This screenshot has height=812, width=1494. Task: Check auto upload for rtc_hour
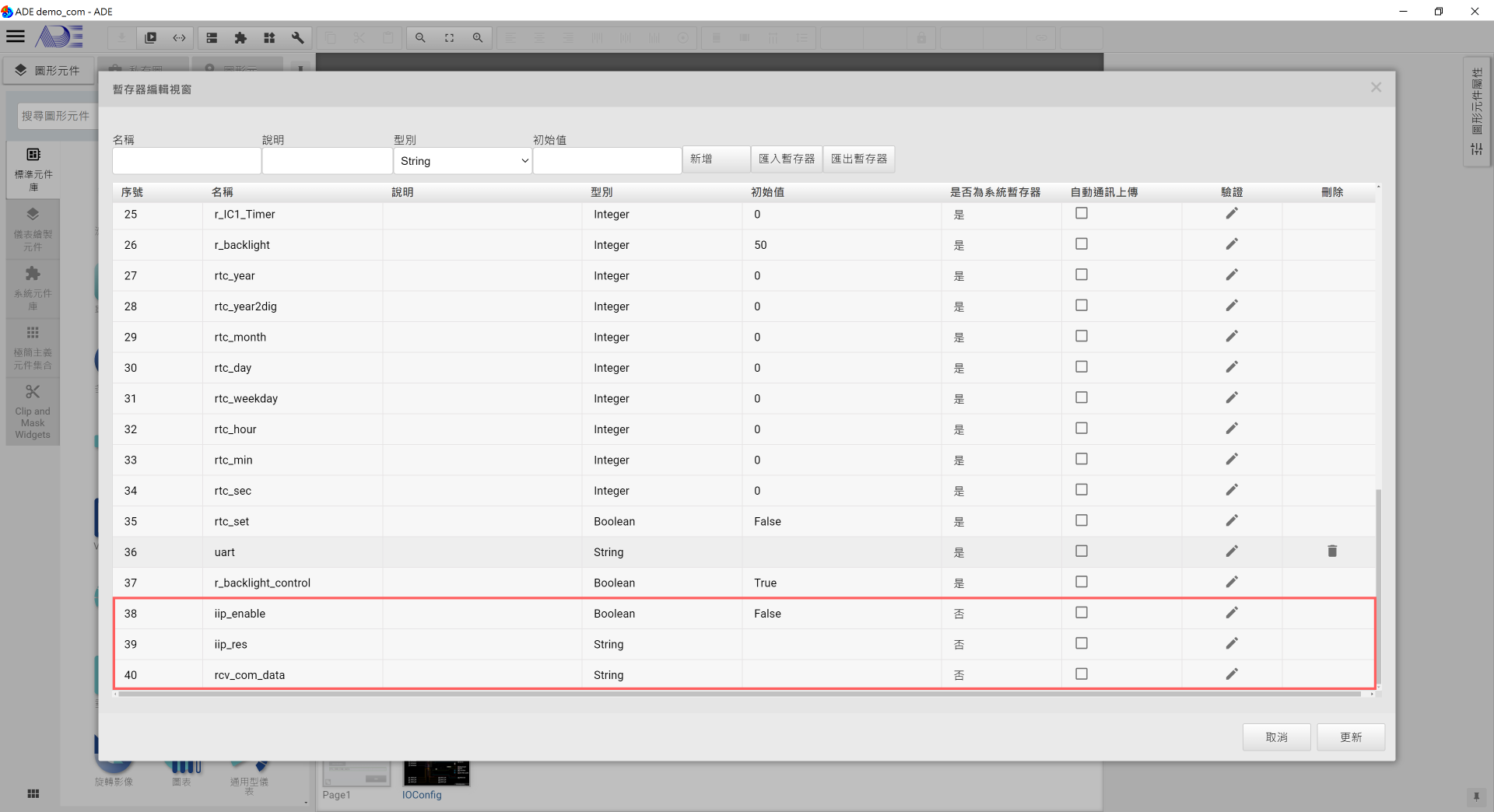coord(1081,429)
